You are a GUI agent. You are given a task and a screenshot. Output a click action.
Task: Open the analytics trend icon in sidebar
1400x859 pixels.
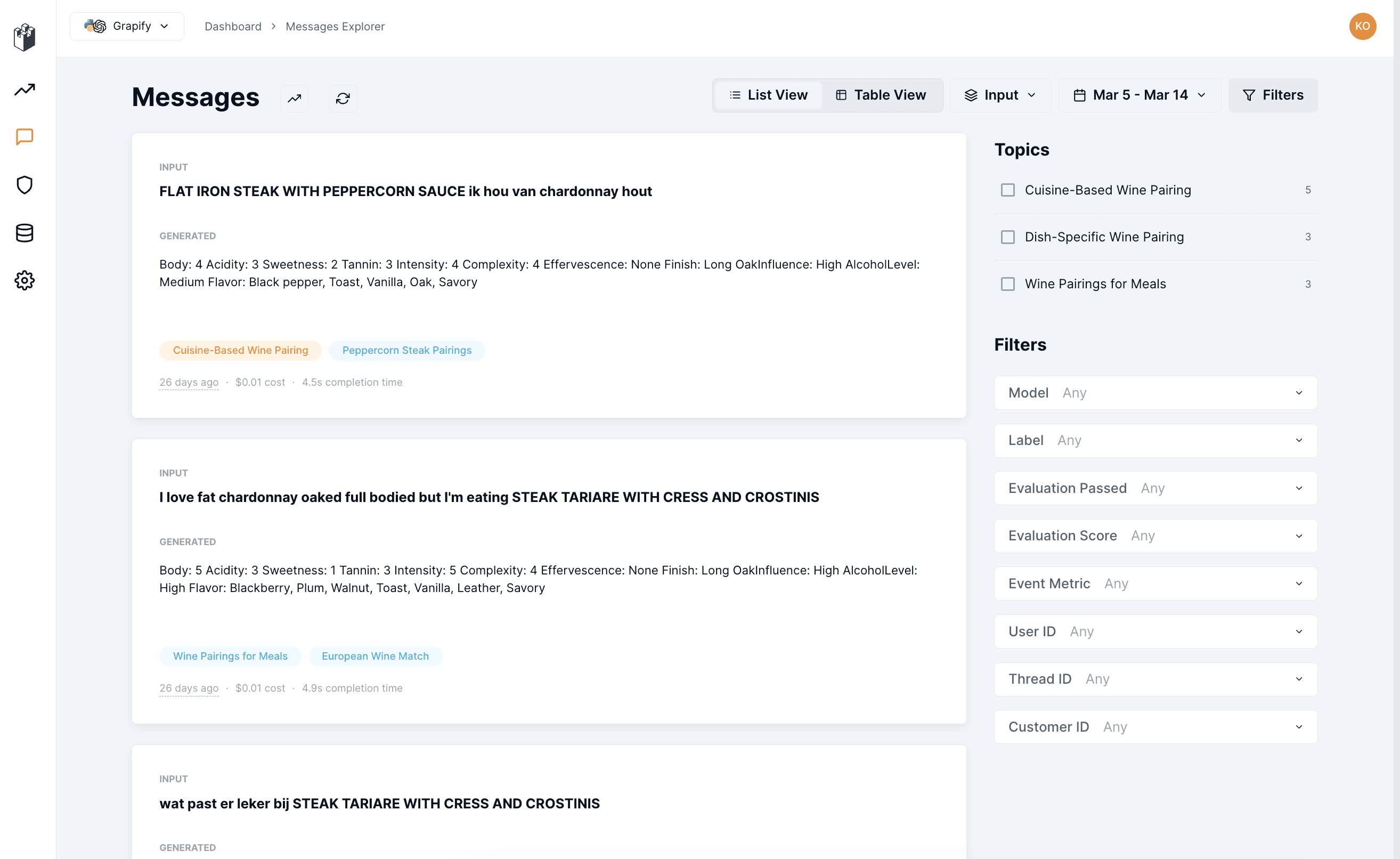pyautogui.click(x=25, y=89)
